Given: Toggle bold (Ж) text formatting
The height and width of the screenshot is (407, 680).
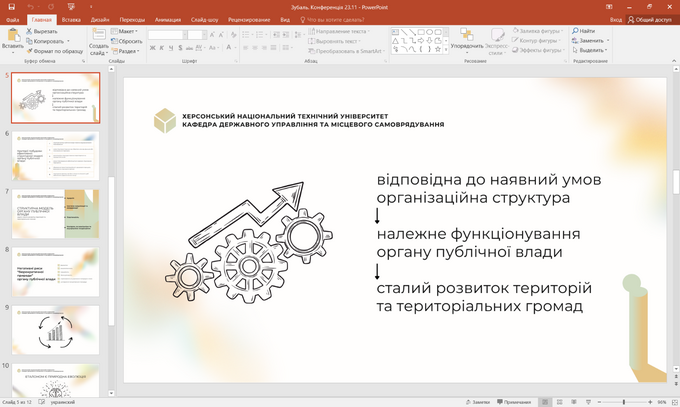Looking at the screenshot, I should (x=153, y=49).
